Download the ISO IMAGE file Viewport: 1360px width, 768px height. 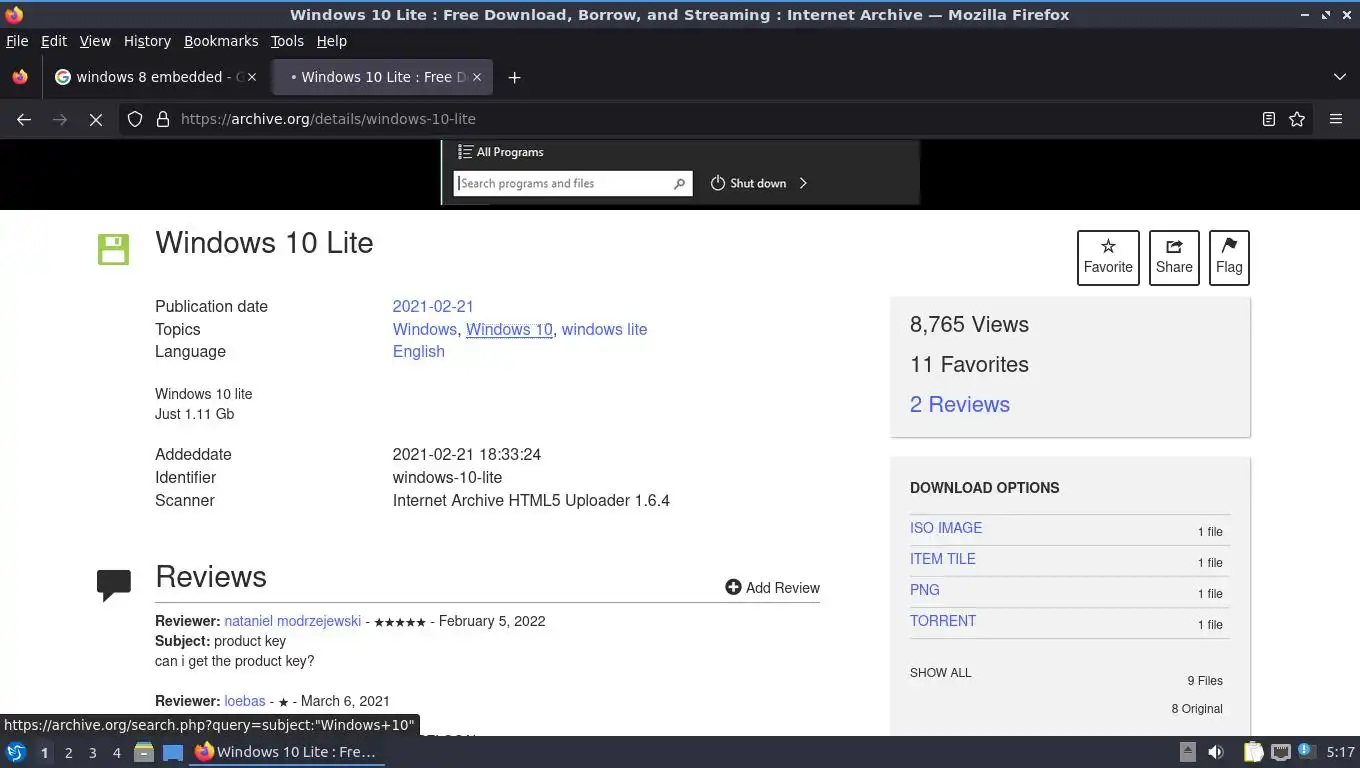[946, 528]
